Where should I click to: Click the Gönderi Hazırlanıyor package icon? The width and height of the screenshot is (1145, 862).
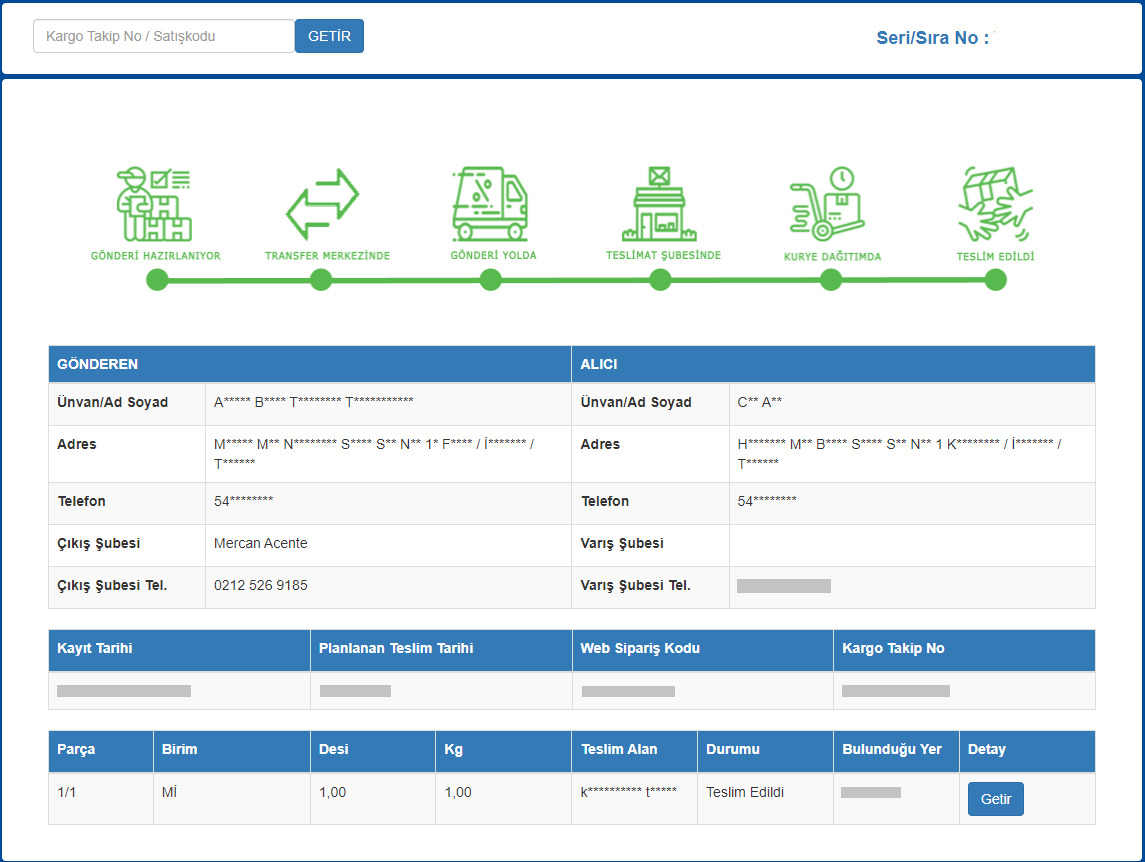tap(155, 204)
